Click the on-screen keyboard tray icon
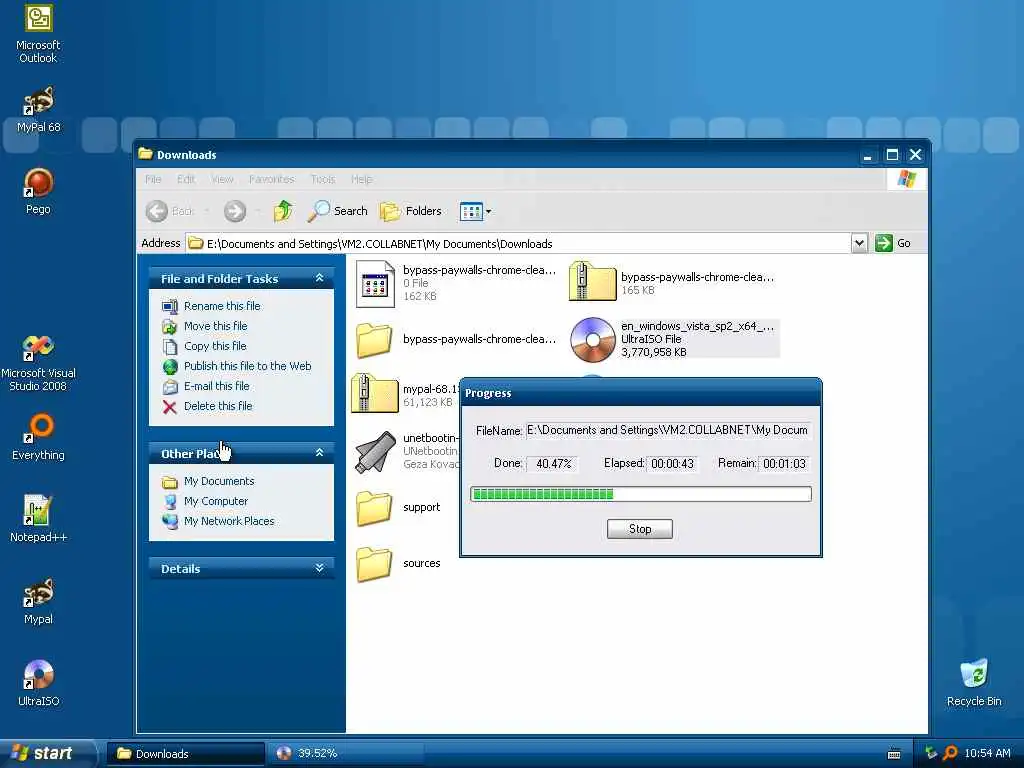This screenshot has height=768, width=1024. [x=894, y=754]
